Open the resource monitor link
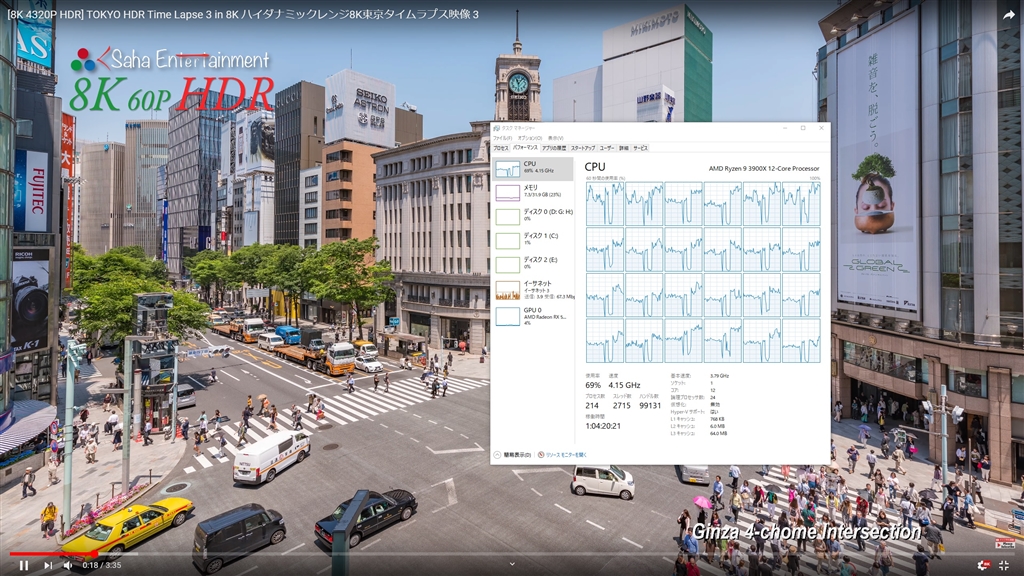The height and width of the screenshot is (576, 1024). (566, 455)
